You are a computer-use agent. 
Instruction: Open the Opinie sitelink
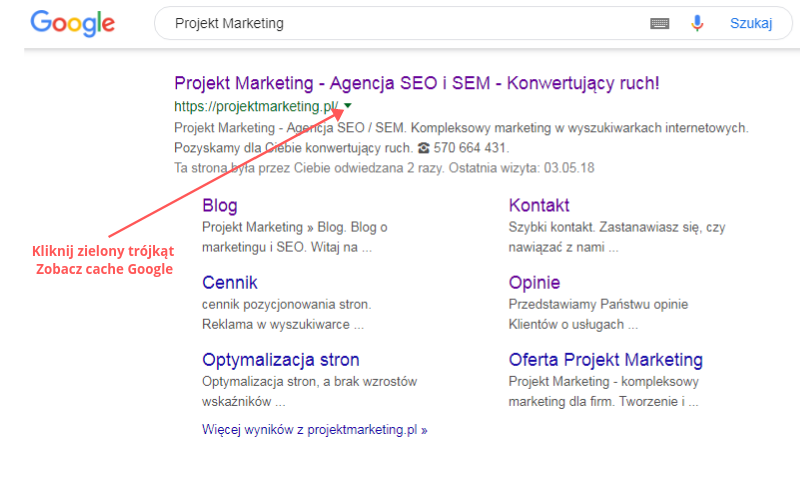tap(534, 283)
